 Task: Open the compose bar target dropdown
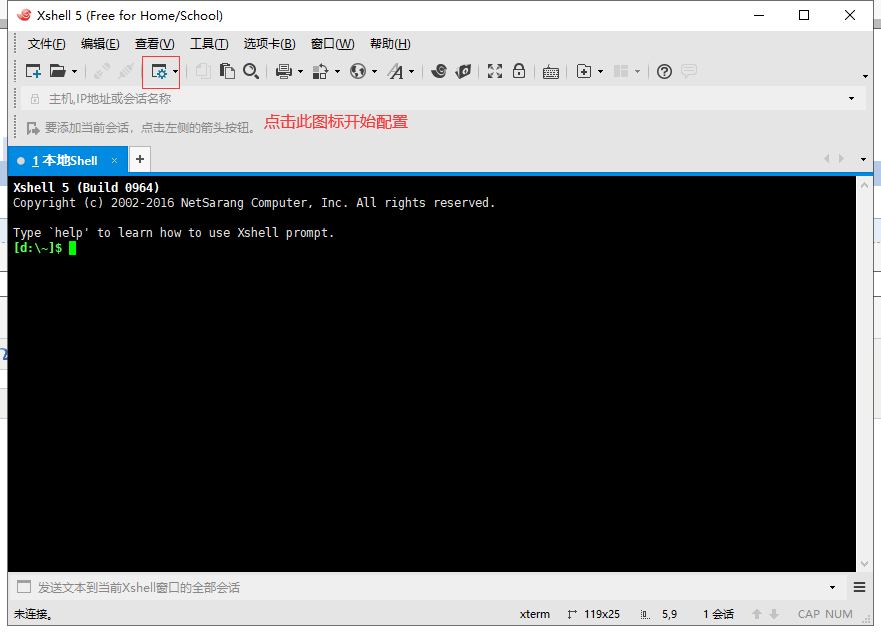[832, 588]
